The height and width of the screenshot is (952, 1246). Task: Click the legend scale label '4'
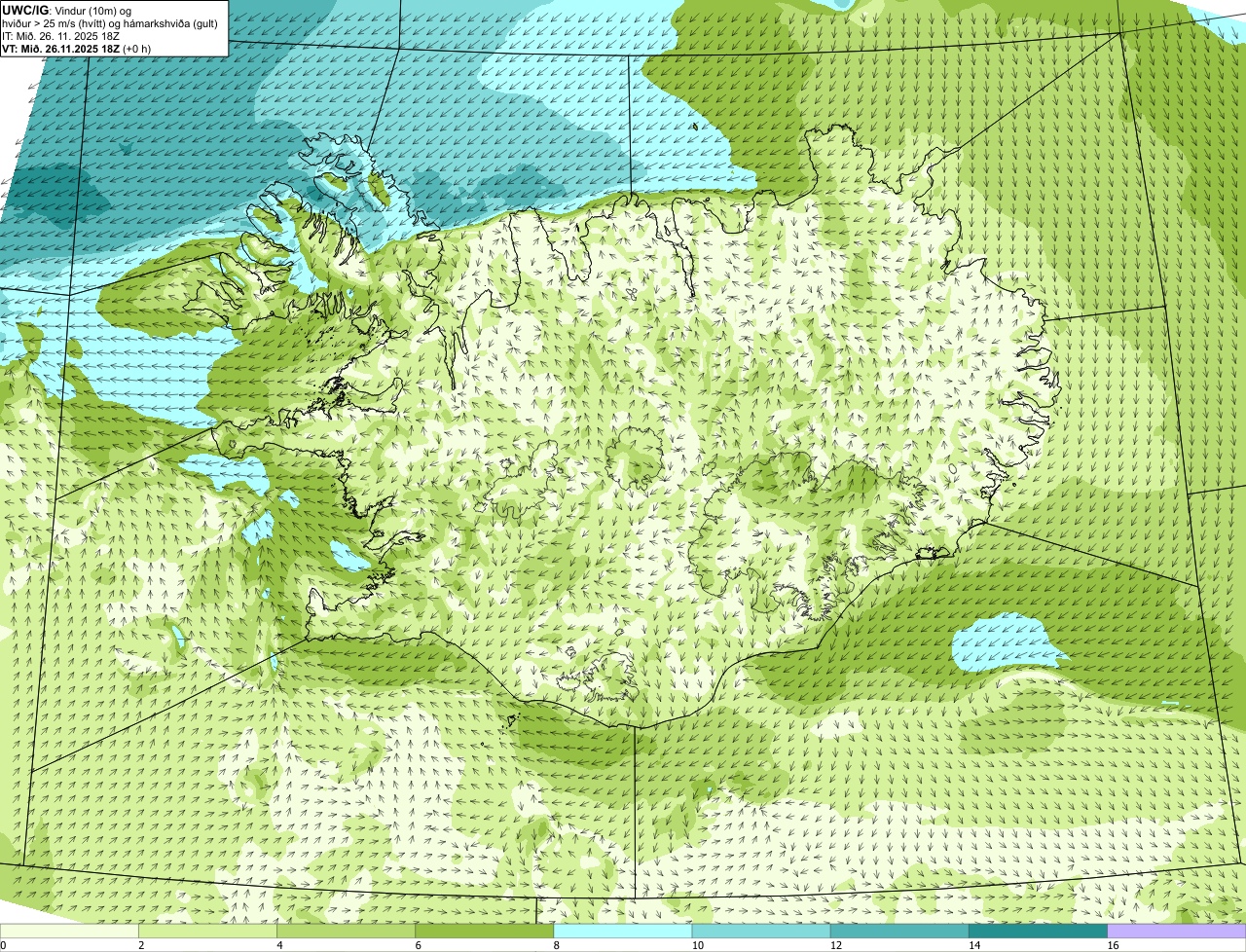pyautogui.click(x=279, y=945)
